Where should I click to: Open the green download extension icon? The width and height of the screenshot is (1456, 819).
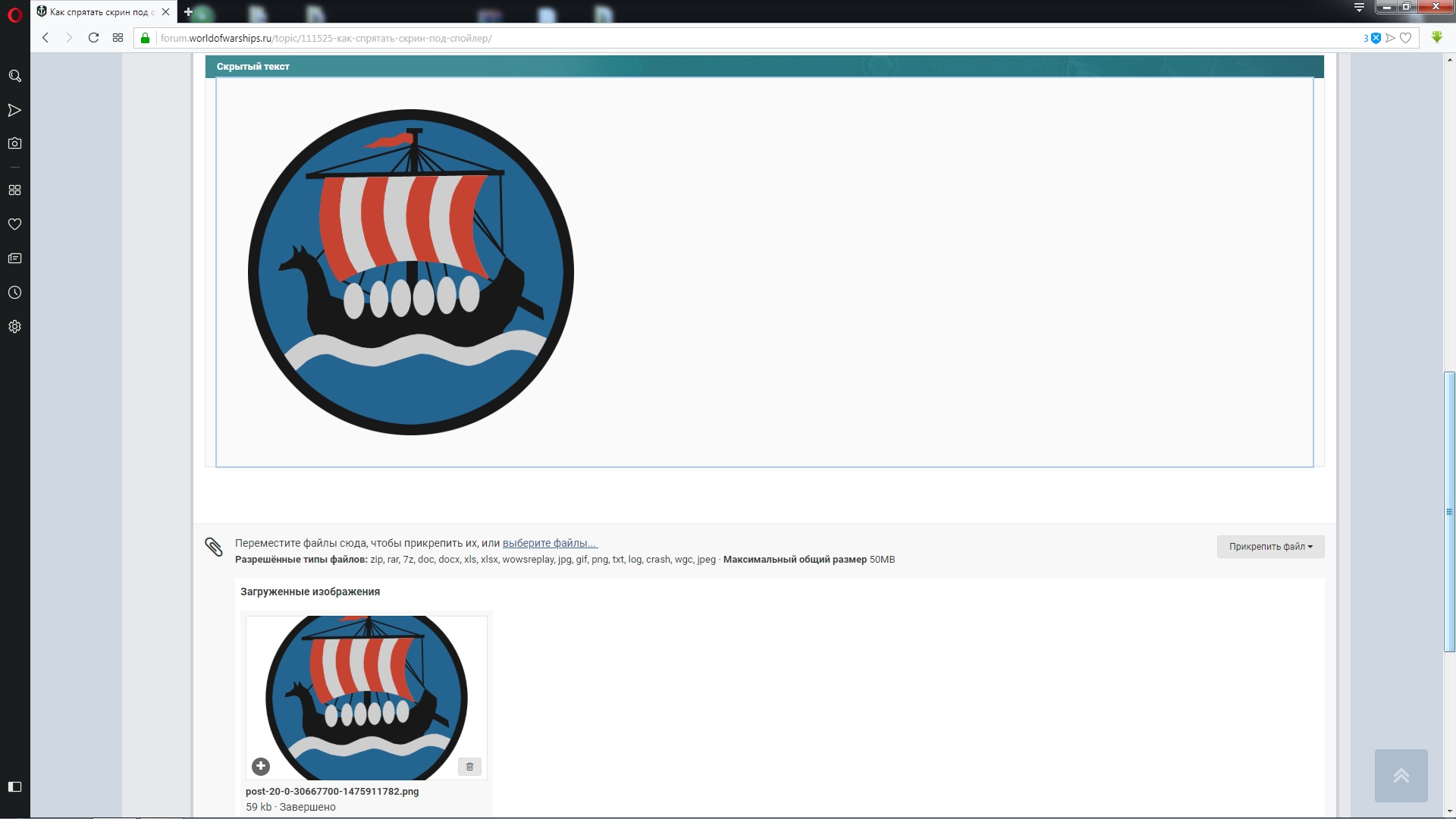(1436, 37)
